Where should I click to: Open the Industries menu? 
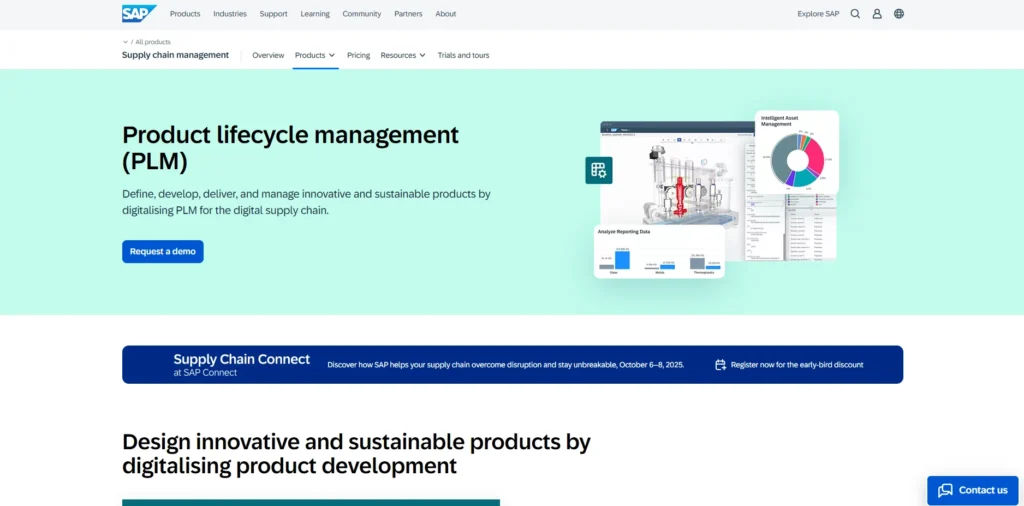[230, 14]
